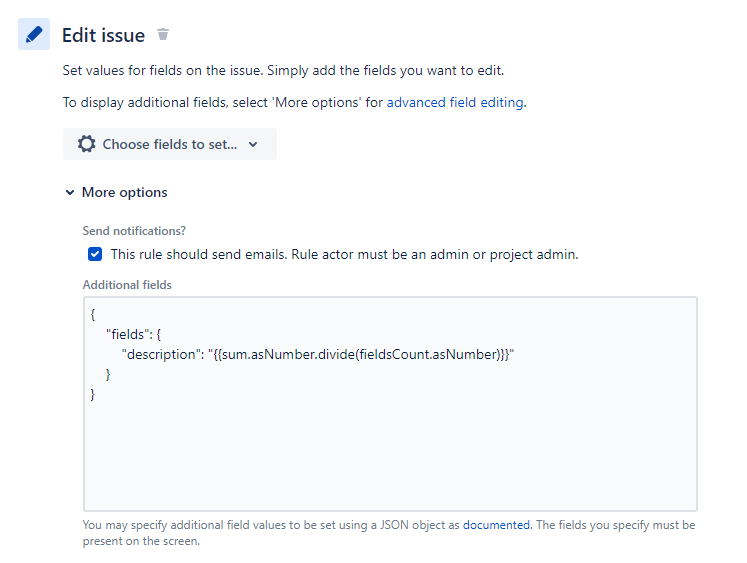This screenshot has height=563, width=747.
Task: Click the Edit issue heading text
Action: [103, 35]
